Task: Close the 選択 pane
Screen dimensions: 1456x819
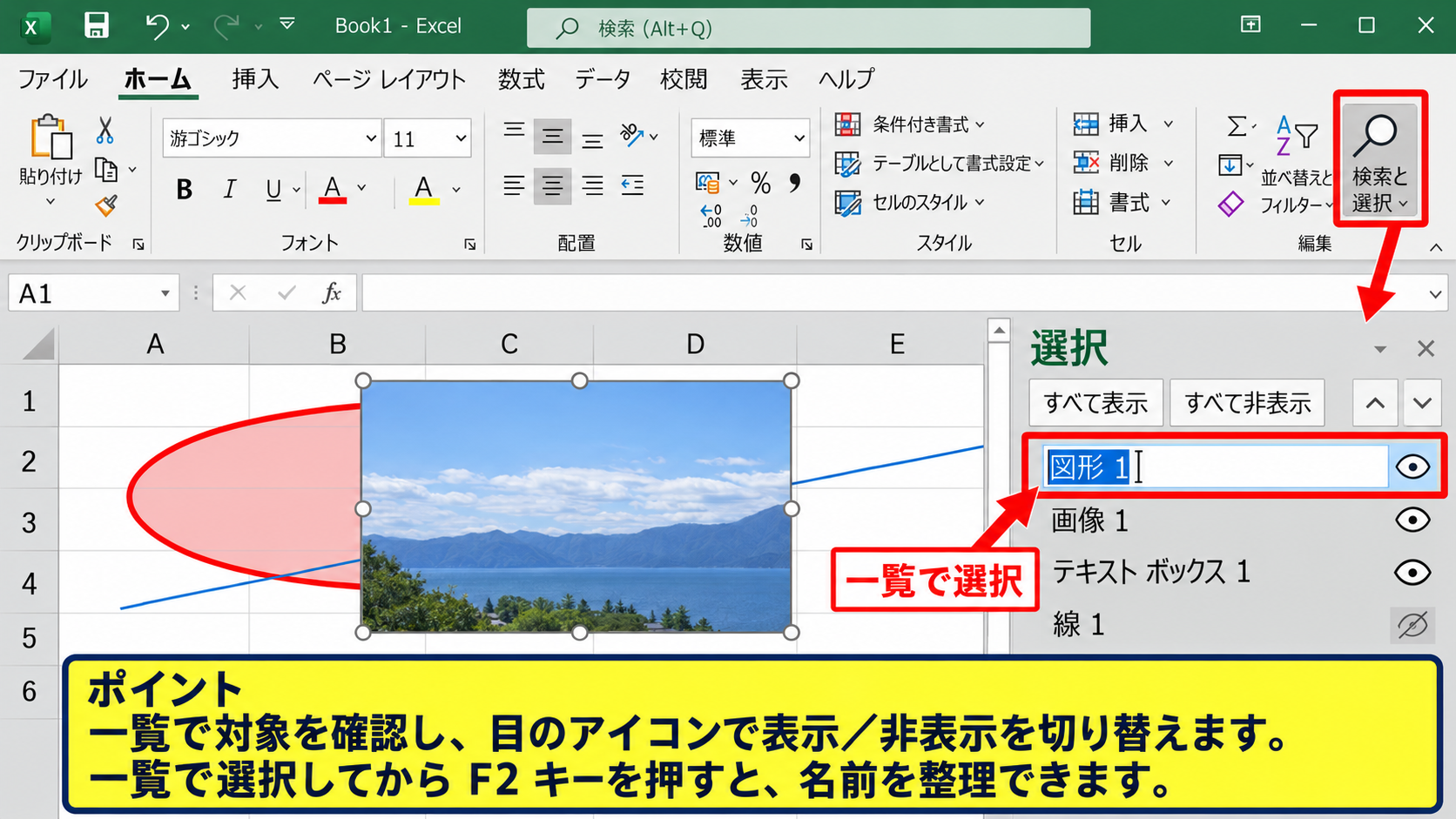Action: coord(1426,349)
